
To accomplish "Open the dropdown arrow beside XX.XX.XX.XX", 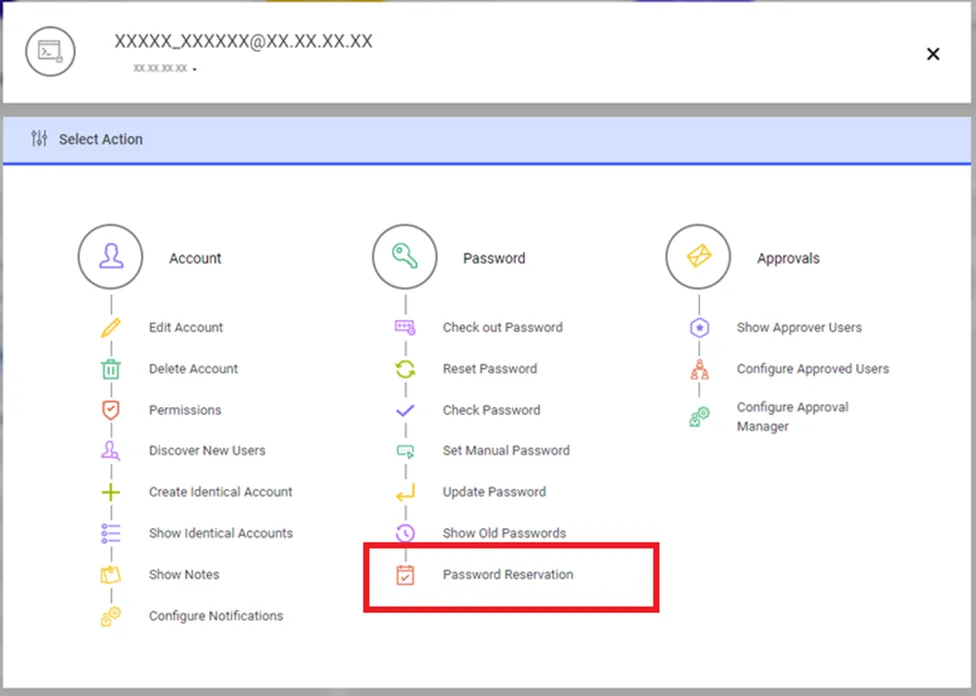I will pyautogui.click(x=195, y=69).
